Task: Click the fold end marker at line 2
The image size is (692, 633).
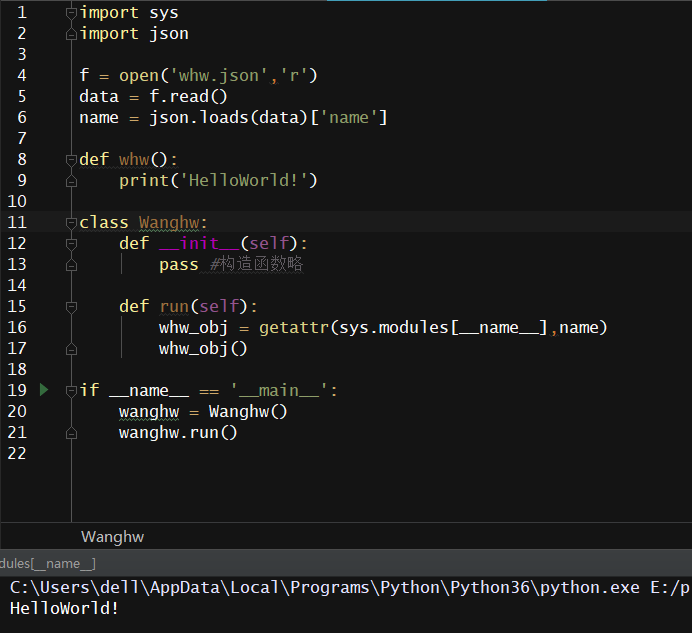Action: (x=71, y=34)
